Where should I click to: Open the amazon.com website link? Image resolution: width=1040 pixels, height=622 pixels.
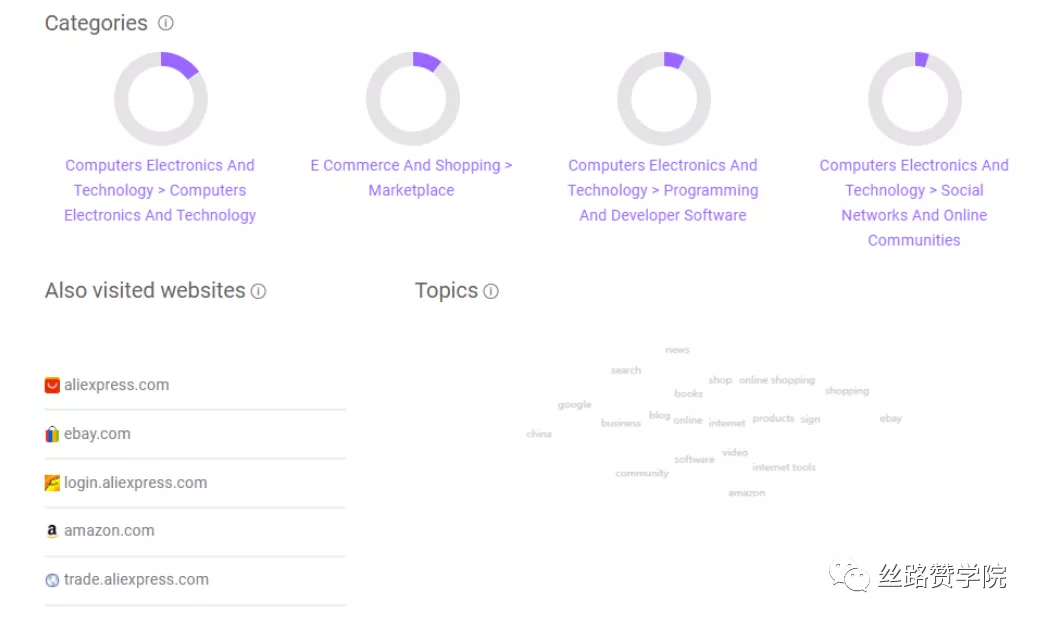[x=109, y=531]
